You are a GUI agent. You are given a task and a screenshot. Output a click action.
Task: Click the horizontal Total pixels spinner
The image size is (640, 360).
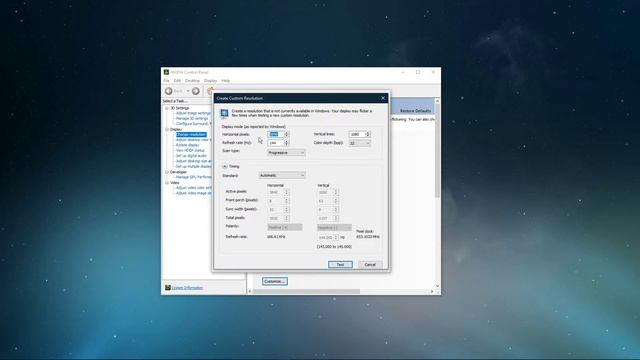click(287, 218)
